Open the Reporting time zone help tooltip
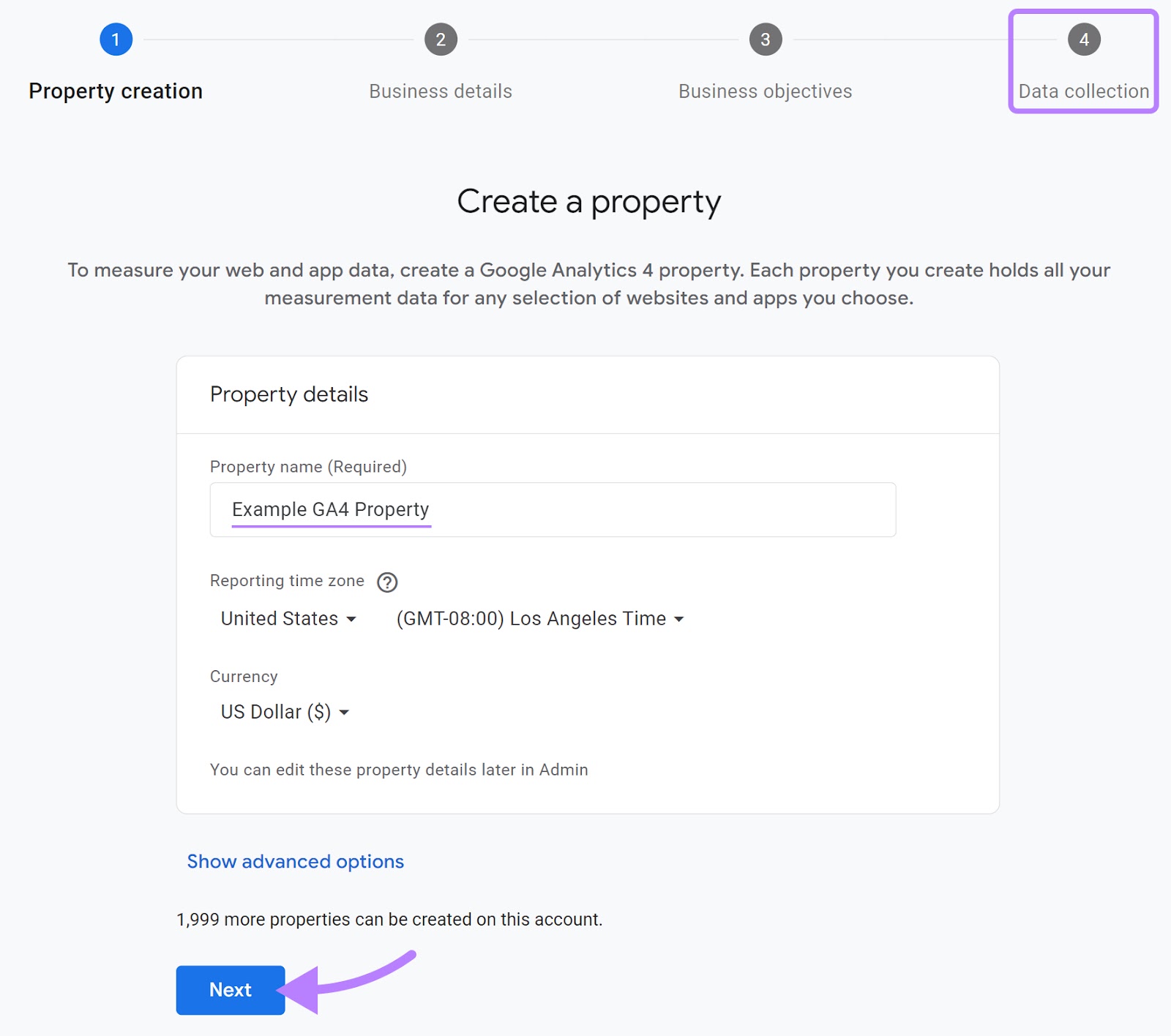 [x=387, y=582]
